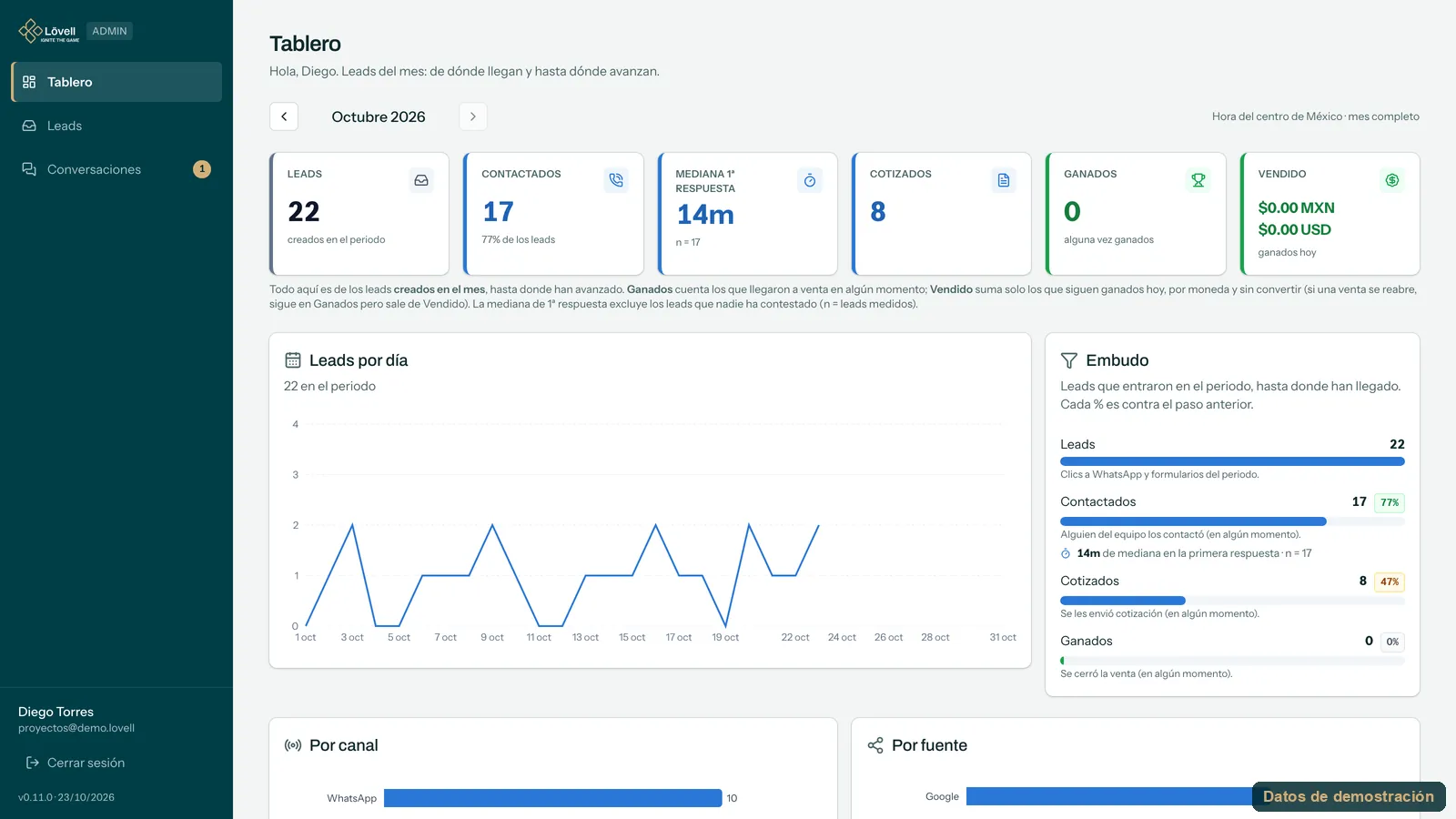Go to the next month
This screenshot has width=1456, height=819.
coord(473,116)
